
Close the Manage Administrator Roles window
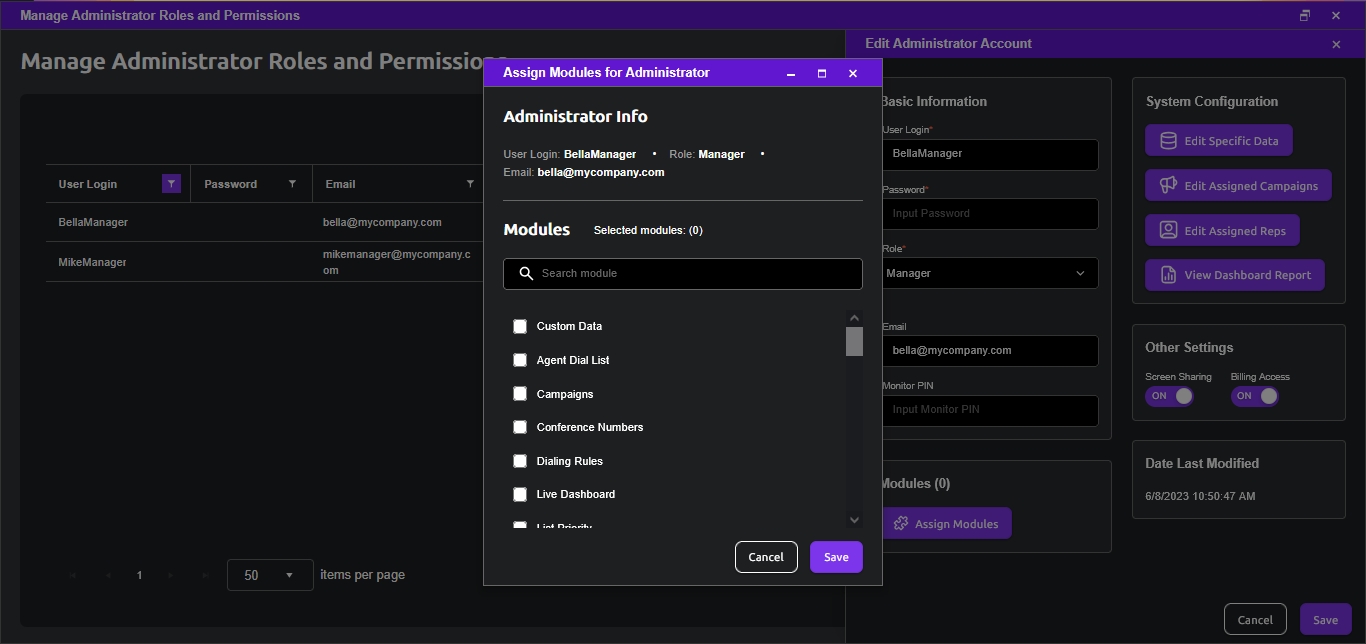1336,16
